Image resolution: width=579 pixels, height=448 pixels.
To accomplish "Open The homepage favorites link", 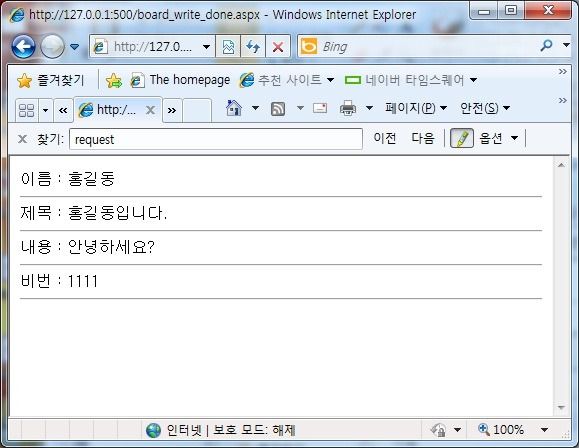I will coord(181,80).
